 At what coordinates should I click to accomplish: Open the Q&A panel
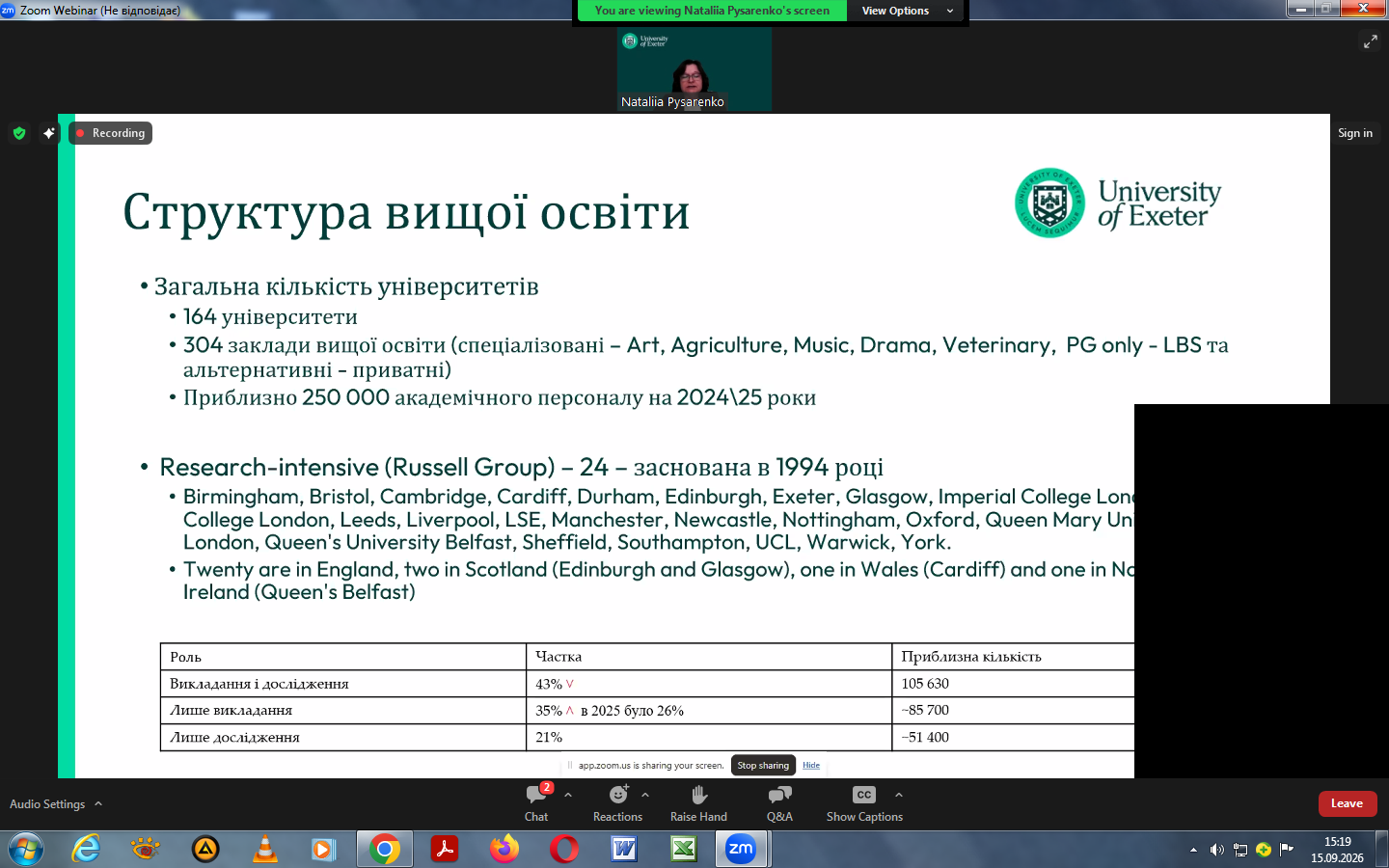click(x=779, y=802)
